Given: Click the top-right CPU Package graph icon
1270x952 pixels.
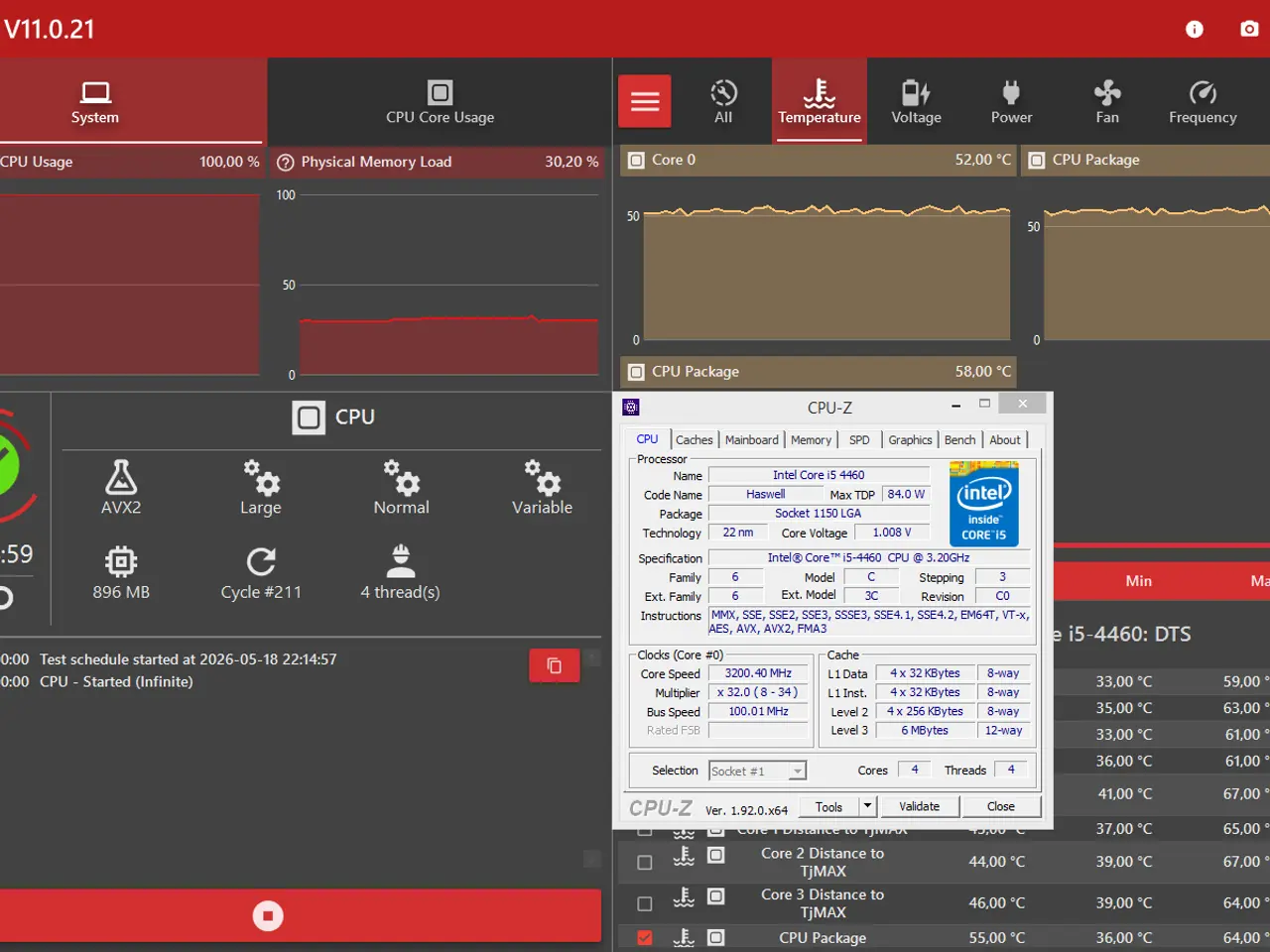Looking at the screenshot, I should [x=1037, y=160].
